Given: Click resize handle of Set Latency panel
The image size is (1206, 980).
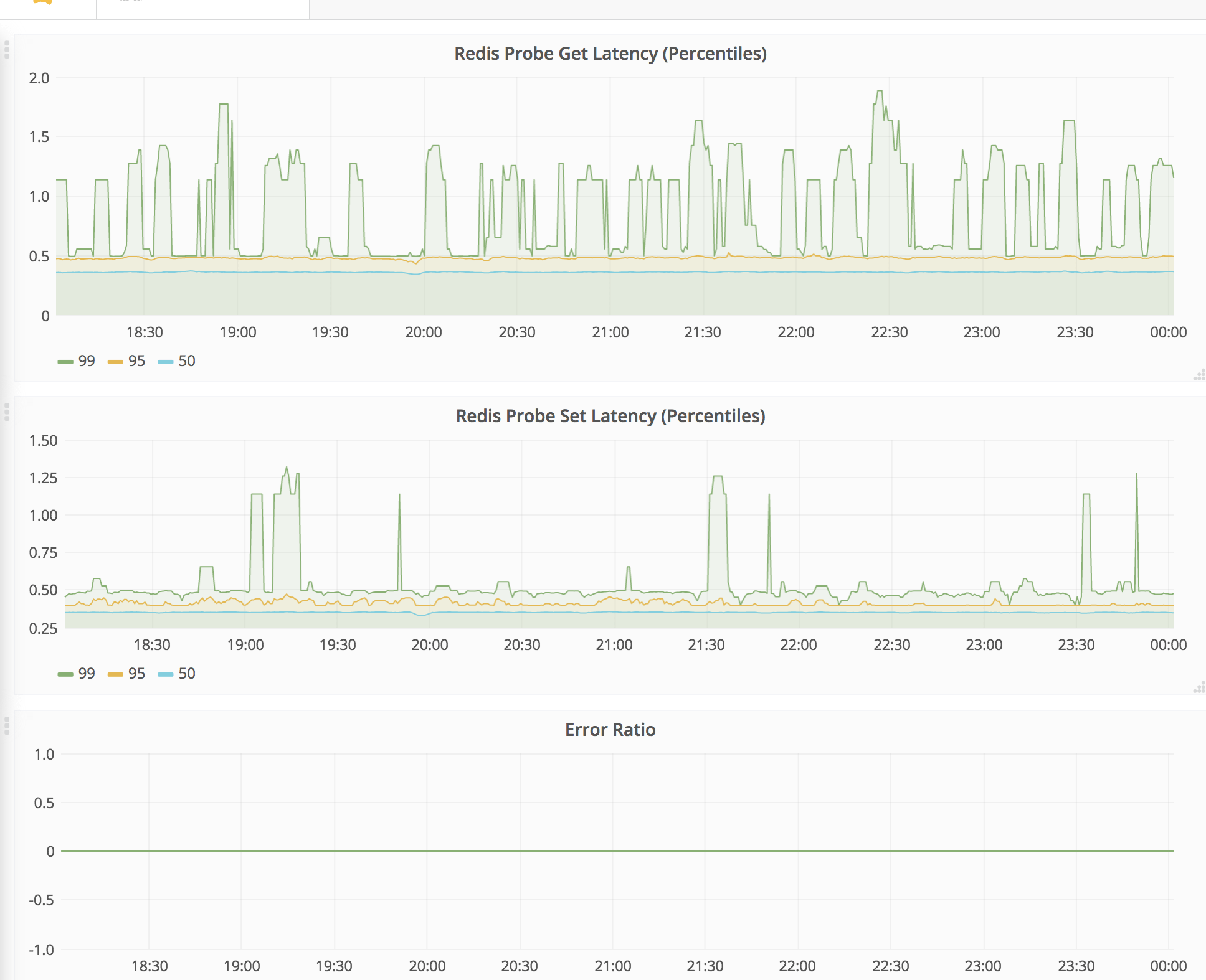Looking at the screenshot, I should point(1199,688).
